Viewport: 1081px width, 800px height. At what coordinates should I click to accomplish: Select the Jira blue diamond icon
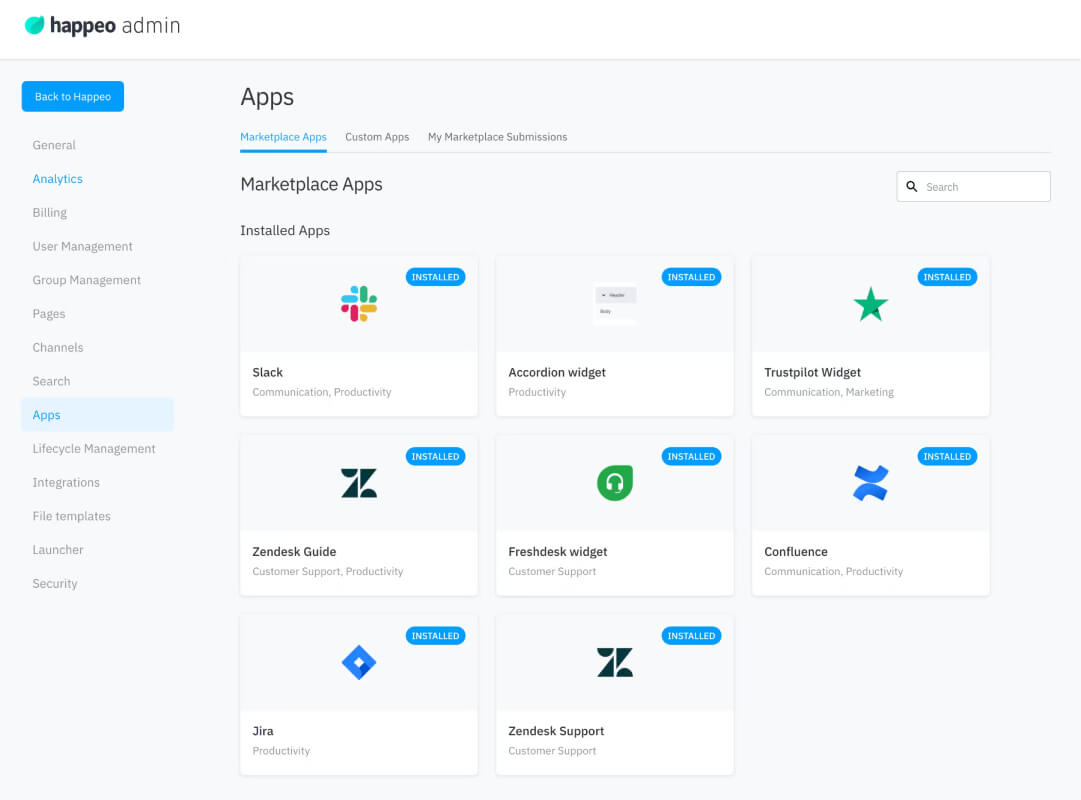coord(358,662)
